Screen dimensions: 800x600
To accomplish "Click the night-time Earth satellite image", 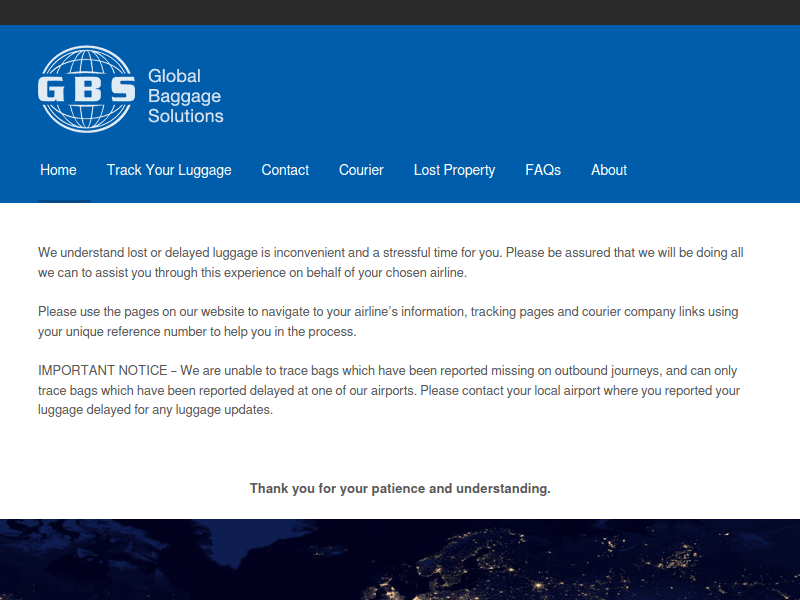I will click(x=400, y=559).
